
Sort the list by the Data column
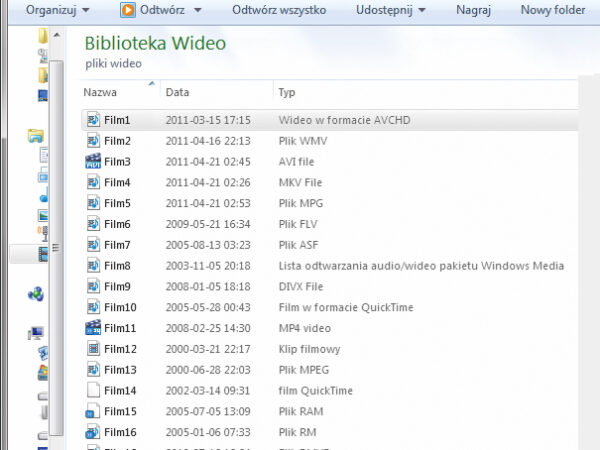point(177,92)
